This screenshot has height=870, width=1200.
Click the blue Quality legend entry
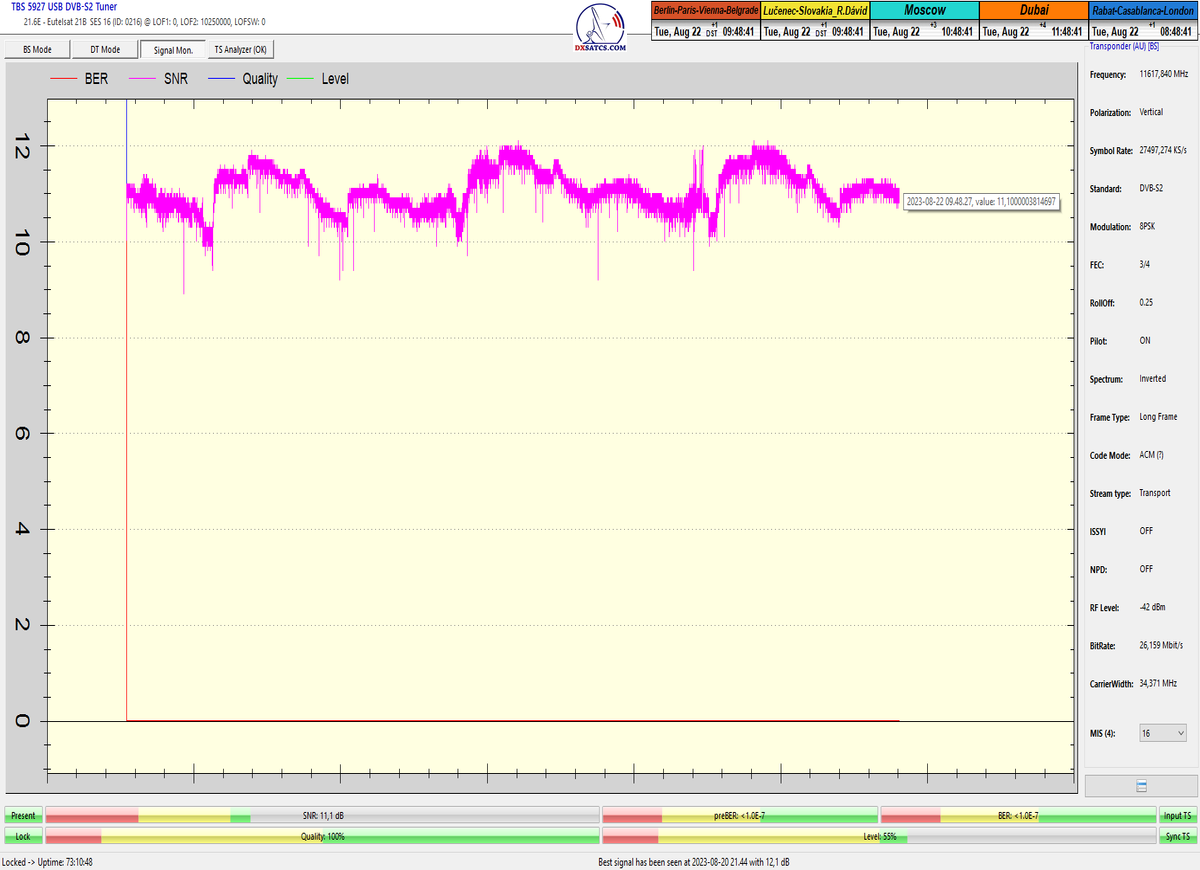coord(243,79)
